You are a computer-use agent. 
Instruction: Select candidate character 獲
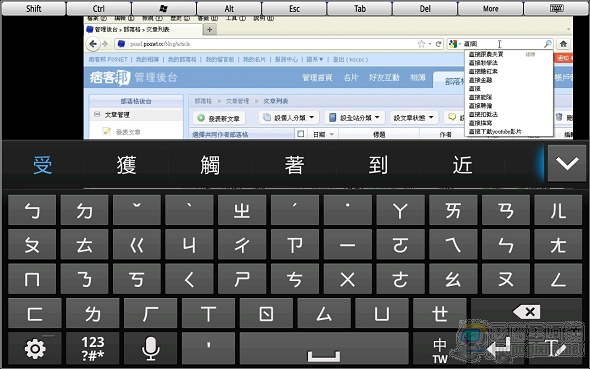[x=126, y=165]
